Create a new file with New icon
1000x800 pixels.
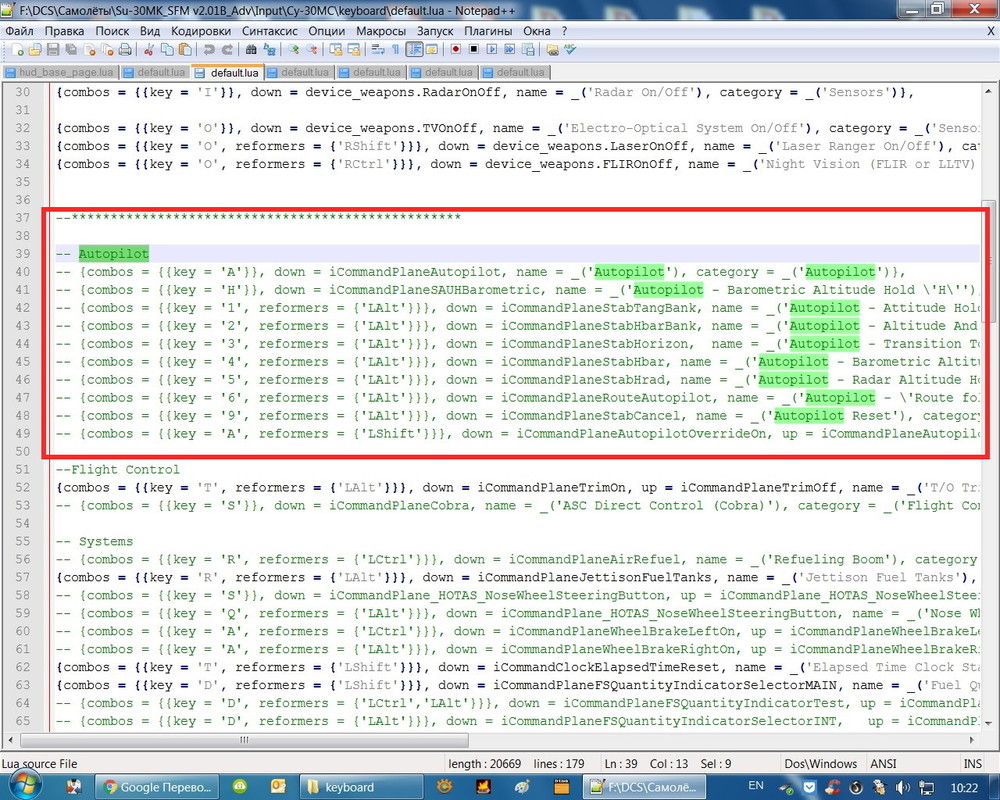[x=17, y=49]
